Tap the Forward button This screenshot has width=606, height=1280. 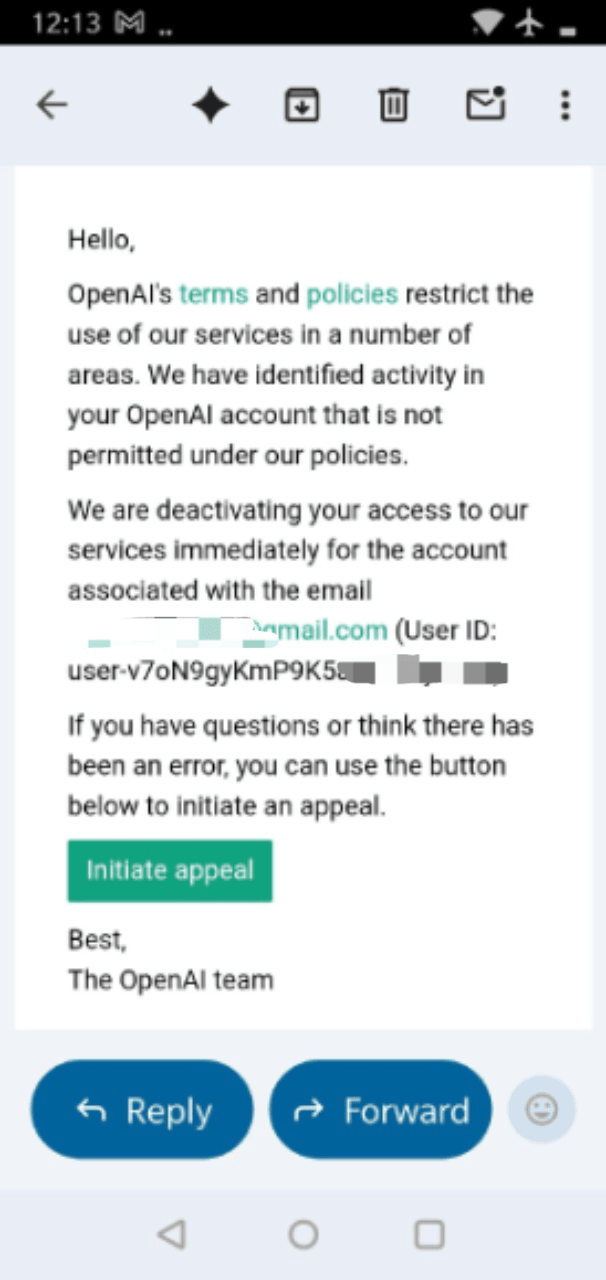coord(381,1110)
